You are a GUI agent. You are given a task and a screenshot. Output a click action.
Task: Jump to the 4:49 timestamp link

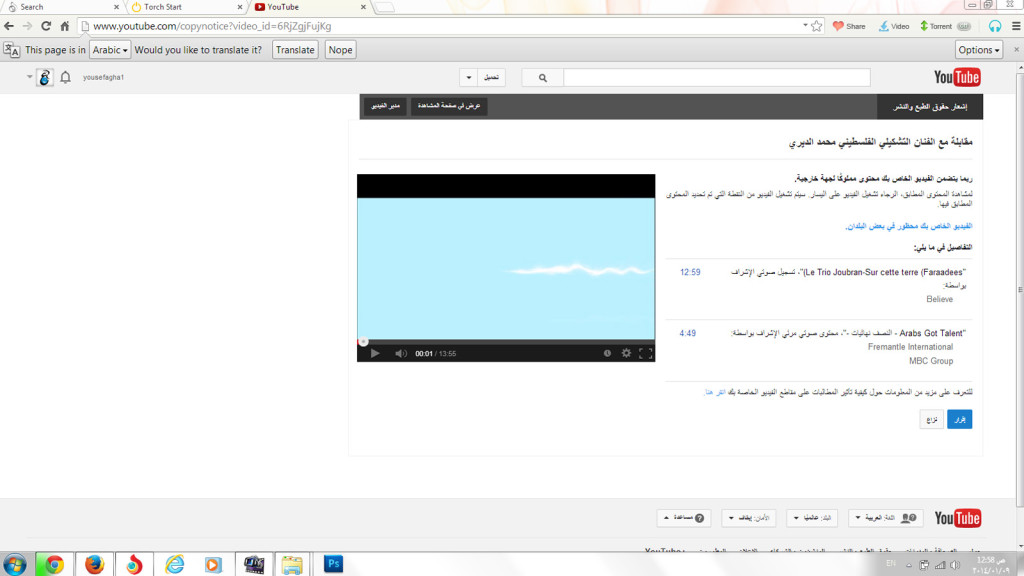687,333
